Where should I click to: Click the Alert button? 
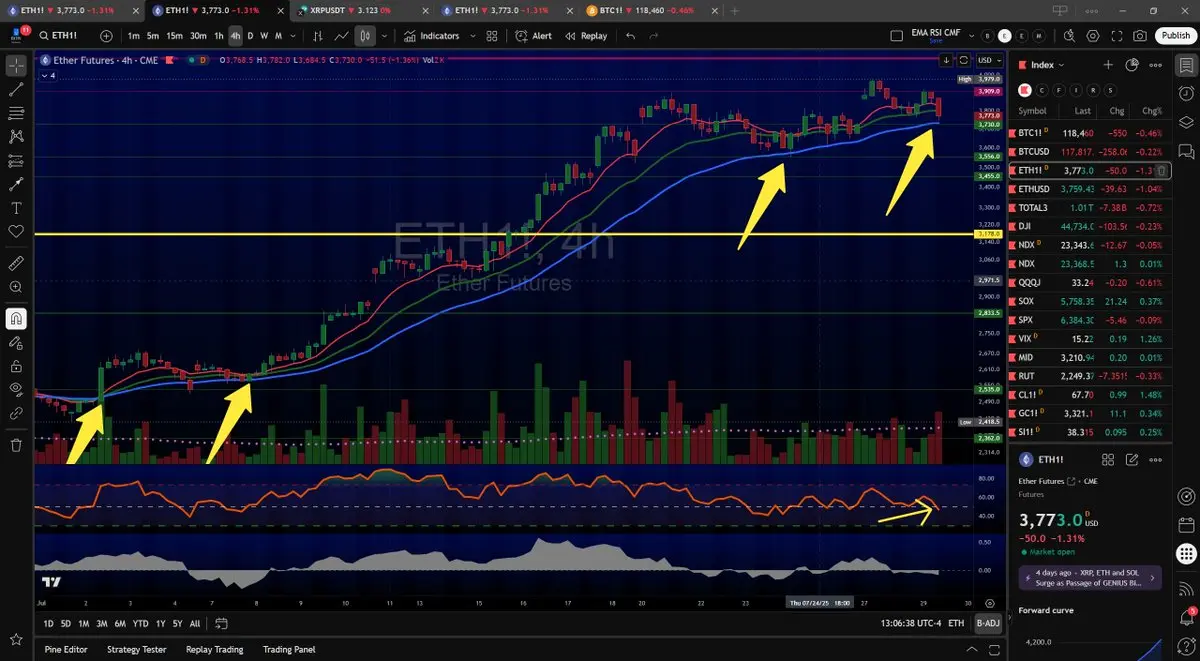click(x=534, y=35)
